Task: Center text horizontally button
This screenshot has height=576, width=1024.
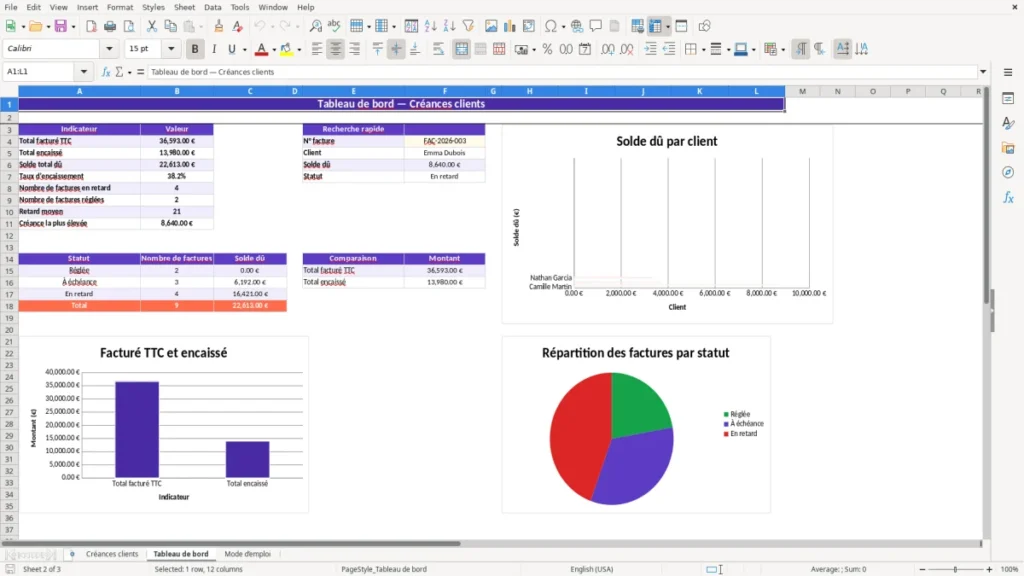Action: click(336, 49)
